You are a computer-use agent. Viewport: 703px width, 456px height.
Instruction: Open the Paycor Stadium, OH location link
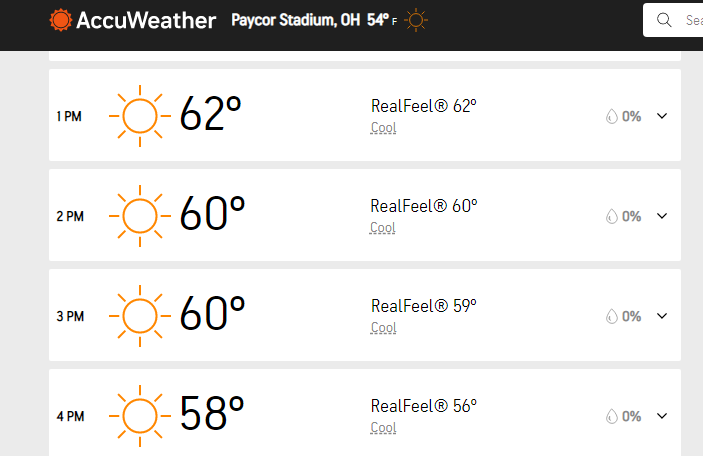click(x=295, y=20)
